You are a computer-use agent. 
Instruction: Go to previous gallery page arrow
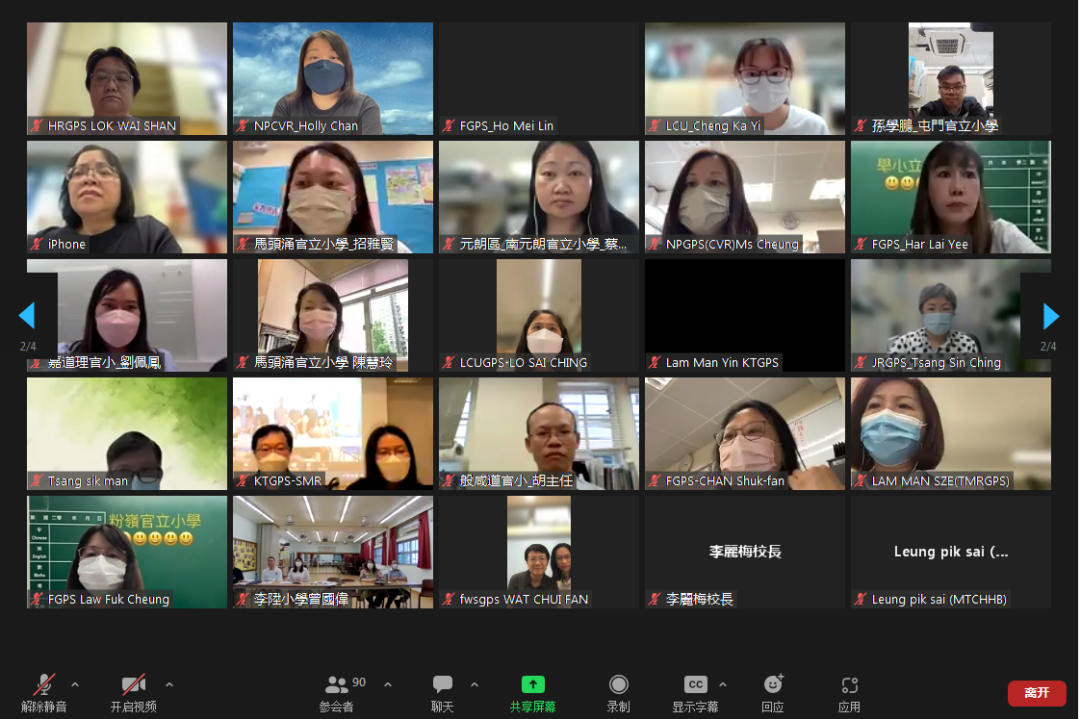click(27, 316)
